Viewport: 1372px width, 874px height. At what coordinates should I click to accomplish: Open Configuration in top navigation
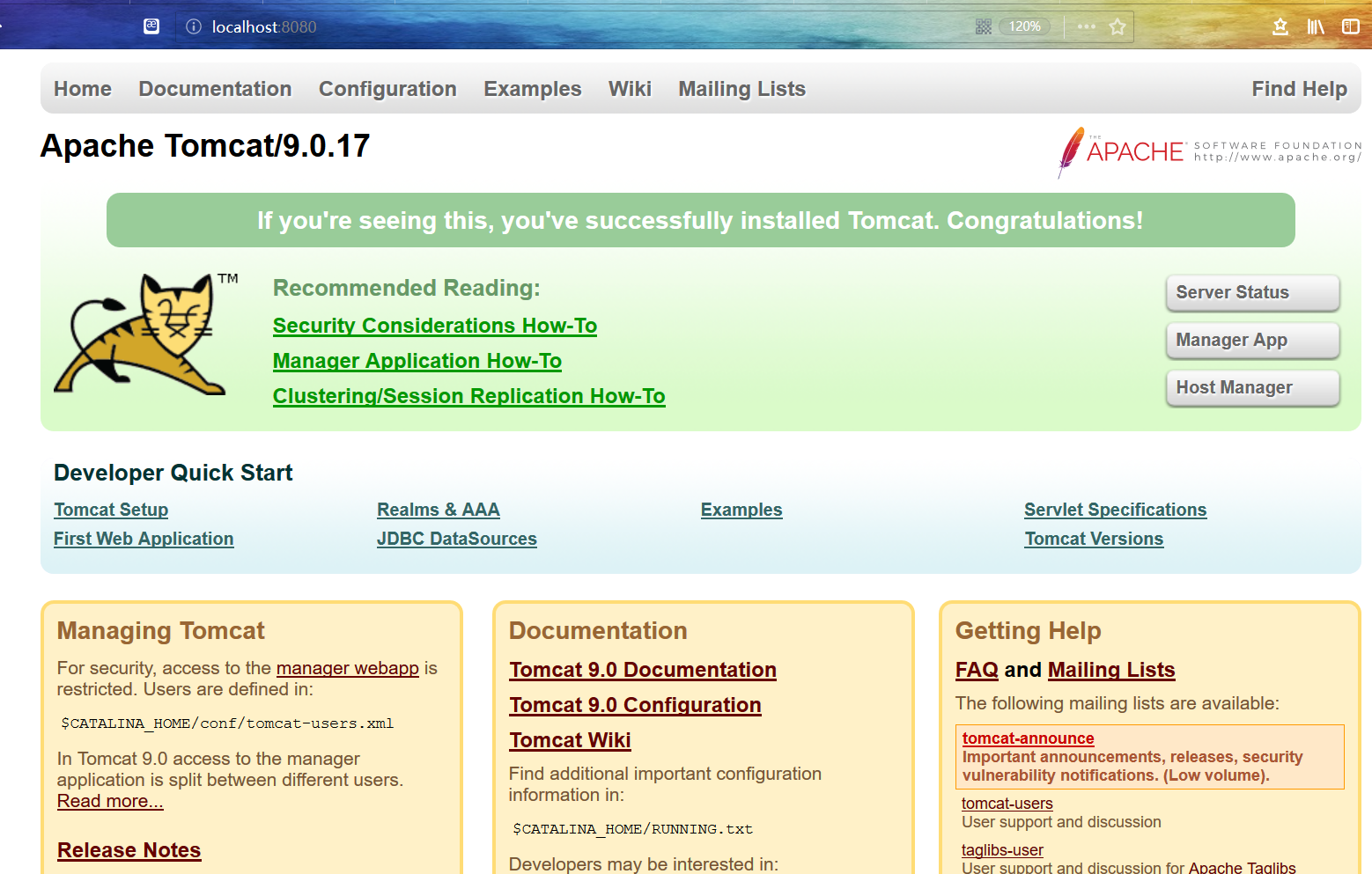tap(387, 89)
